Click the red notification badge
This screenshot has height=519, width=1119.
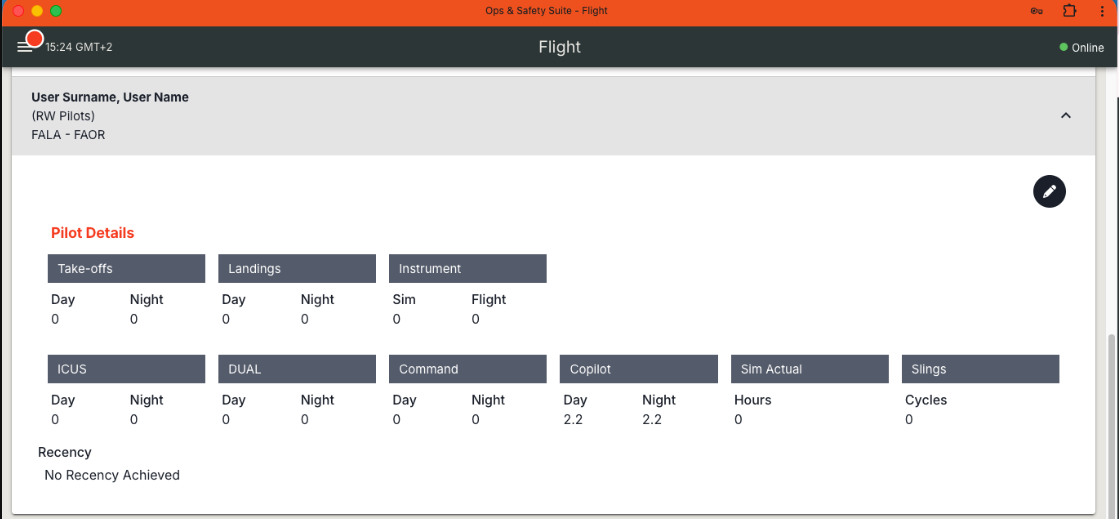(x=34, y=39)
